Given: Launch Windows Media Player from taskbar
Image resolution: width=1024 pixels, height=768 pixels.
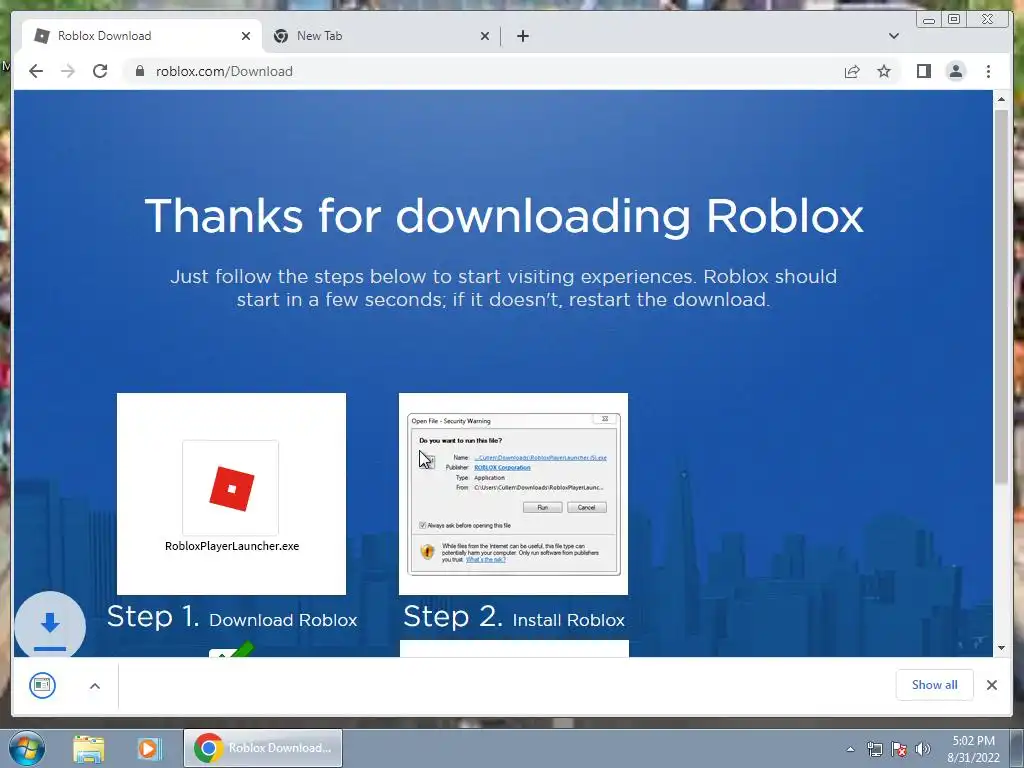Looking at the screenshot, I should click(149, 748).
